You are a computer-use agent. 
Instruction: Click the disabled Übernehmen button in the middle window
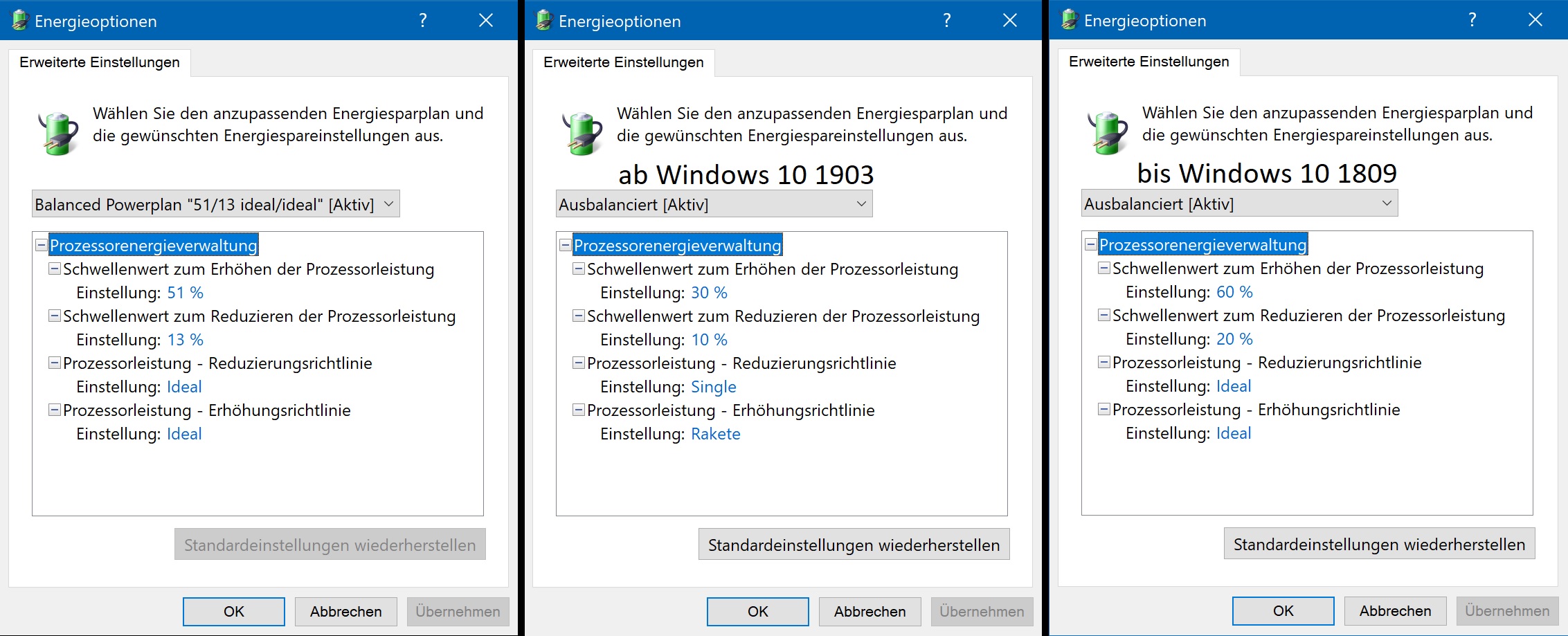[x=982, y=612]
